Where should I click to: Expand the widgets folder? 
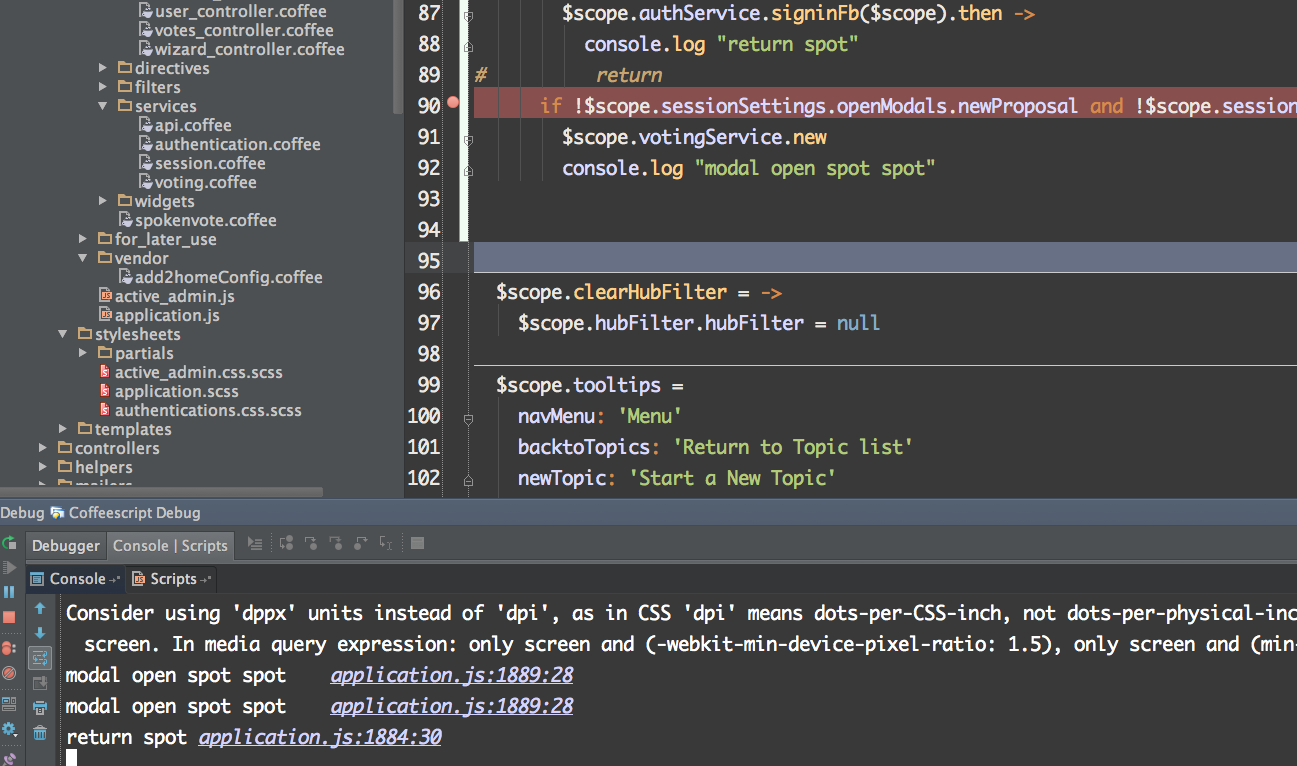point(102,200)
